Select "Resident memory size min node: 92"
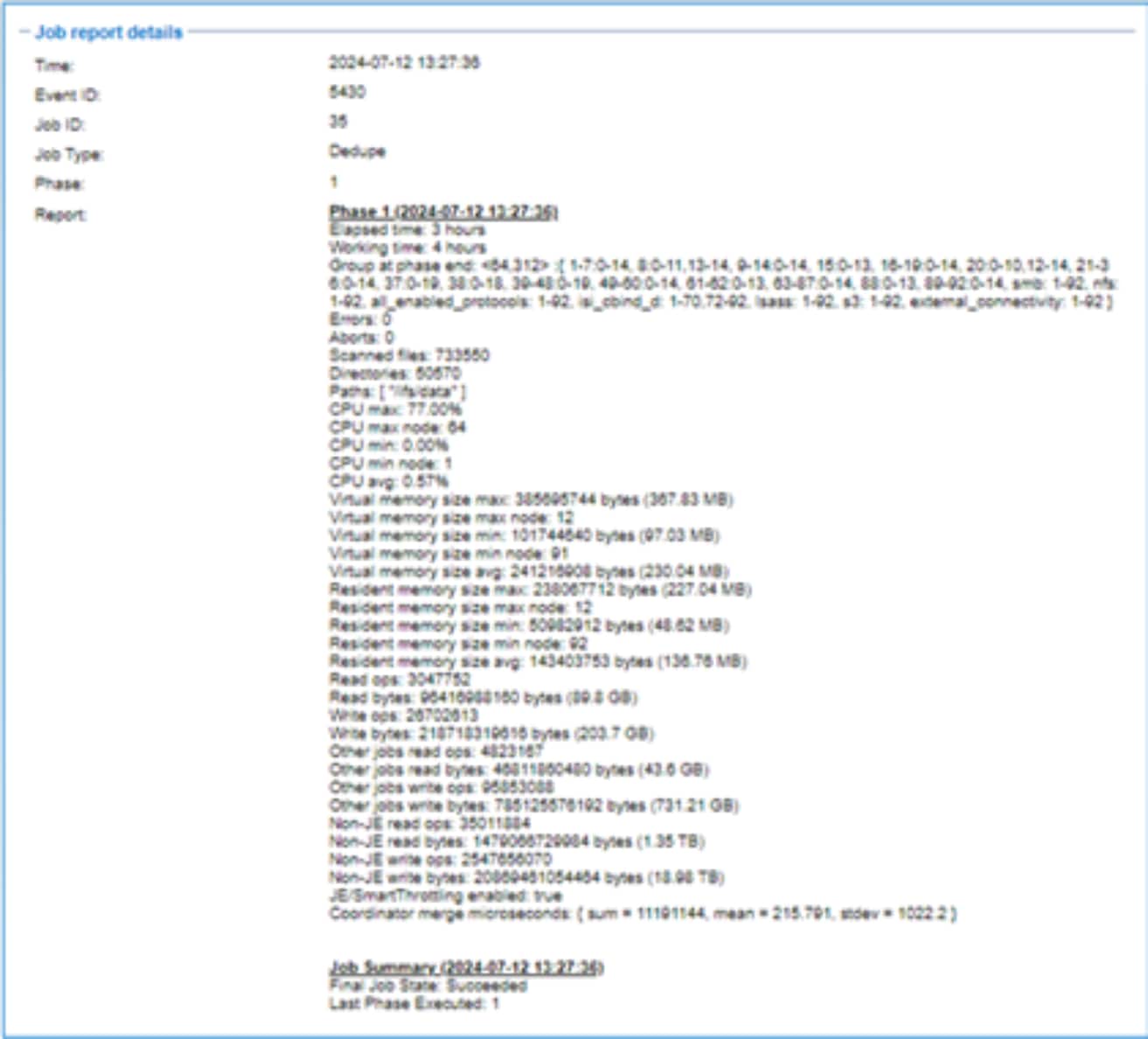The image size is (1148, 1039). point(458,644)
